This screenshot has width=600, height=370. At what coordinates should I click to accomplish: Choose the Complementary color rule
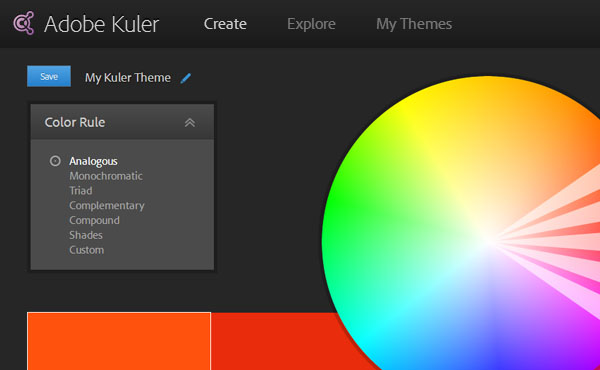click(107, 205)
